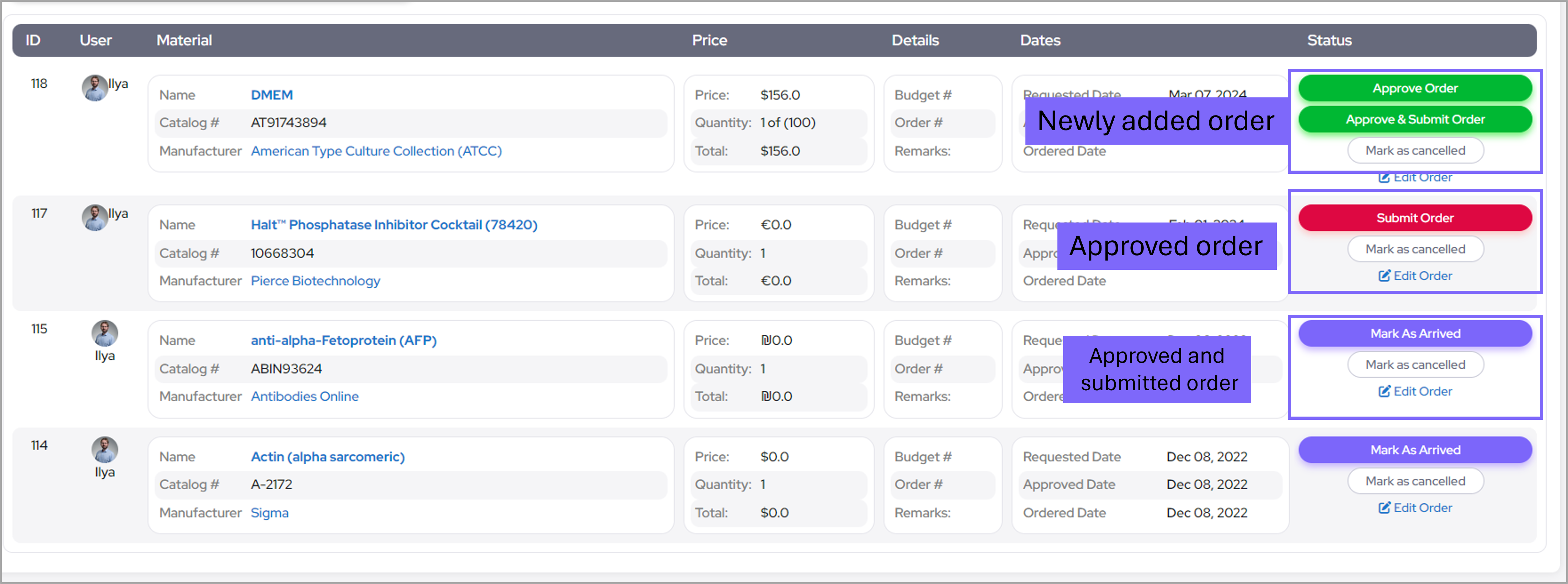
Task: Click Ilya's avatar on order 118
Action: coord(94,88)
